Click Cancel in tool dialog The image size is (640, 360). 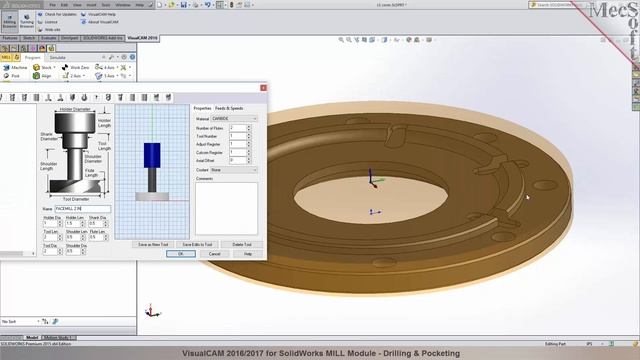click(214, 254)
